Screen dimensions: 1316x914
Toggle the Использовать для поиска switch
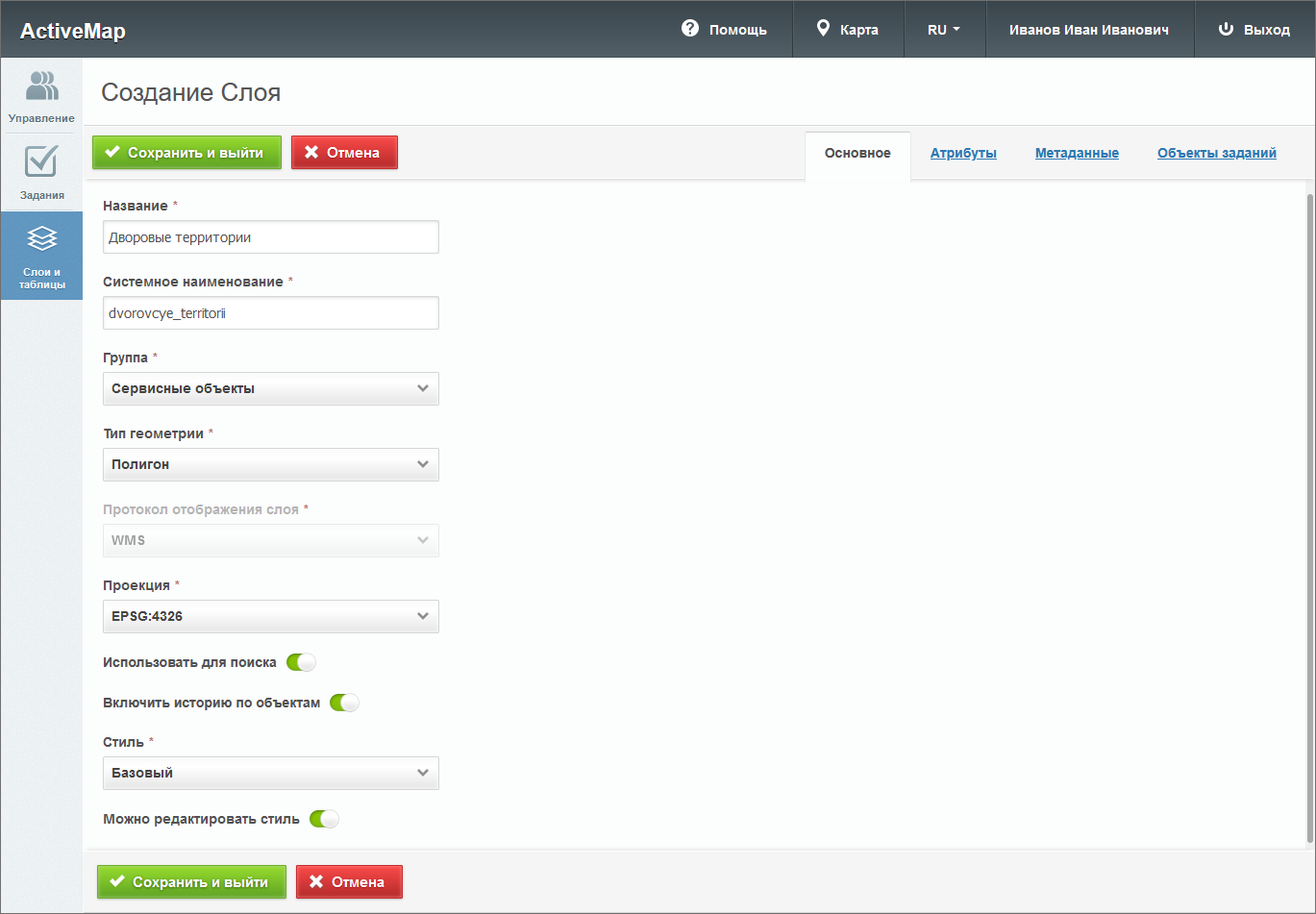[x=301, y=662]
